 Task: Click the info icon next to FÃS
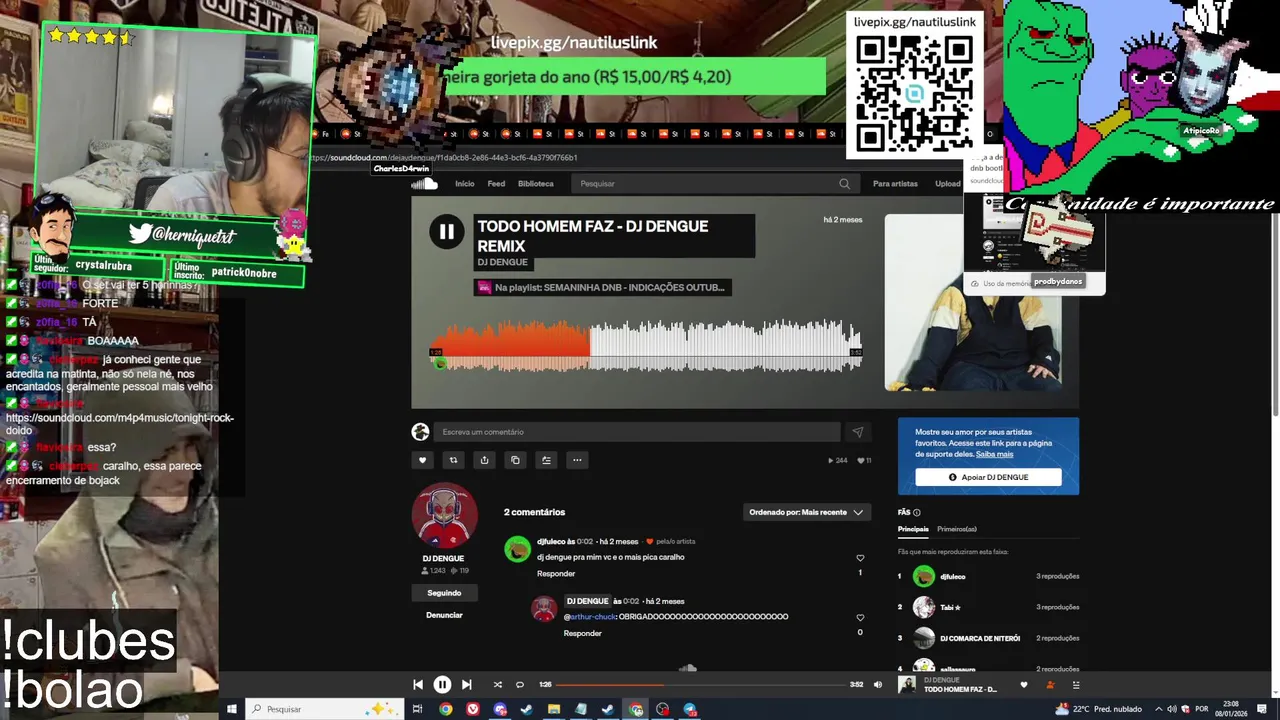tap(916, 513)
